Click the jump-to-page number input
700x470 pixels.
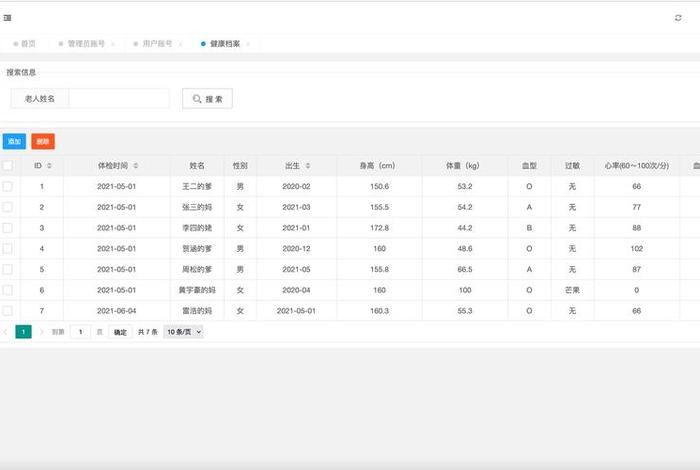[80, 332]
